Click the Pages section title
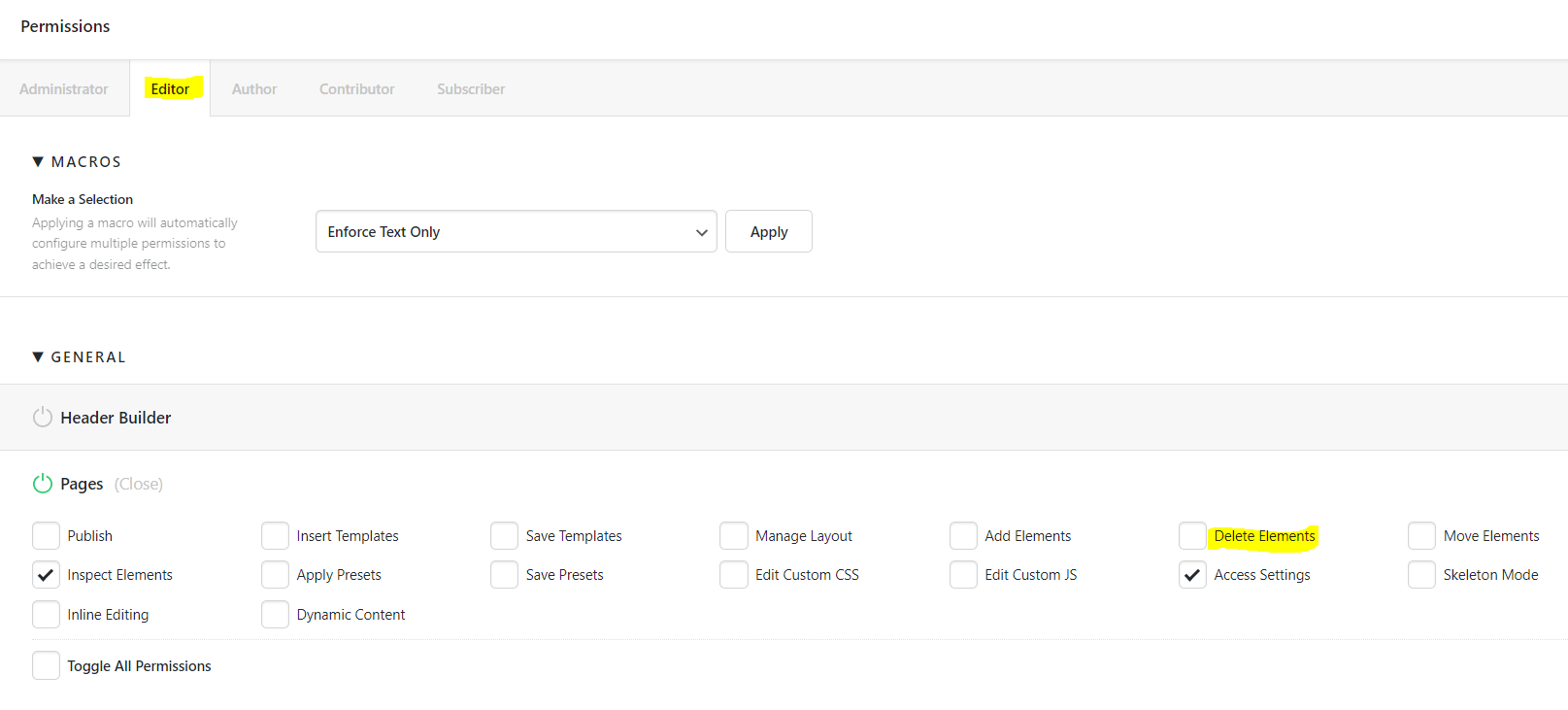The image size is (1568, 710). click(x=82, y=484)
